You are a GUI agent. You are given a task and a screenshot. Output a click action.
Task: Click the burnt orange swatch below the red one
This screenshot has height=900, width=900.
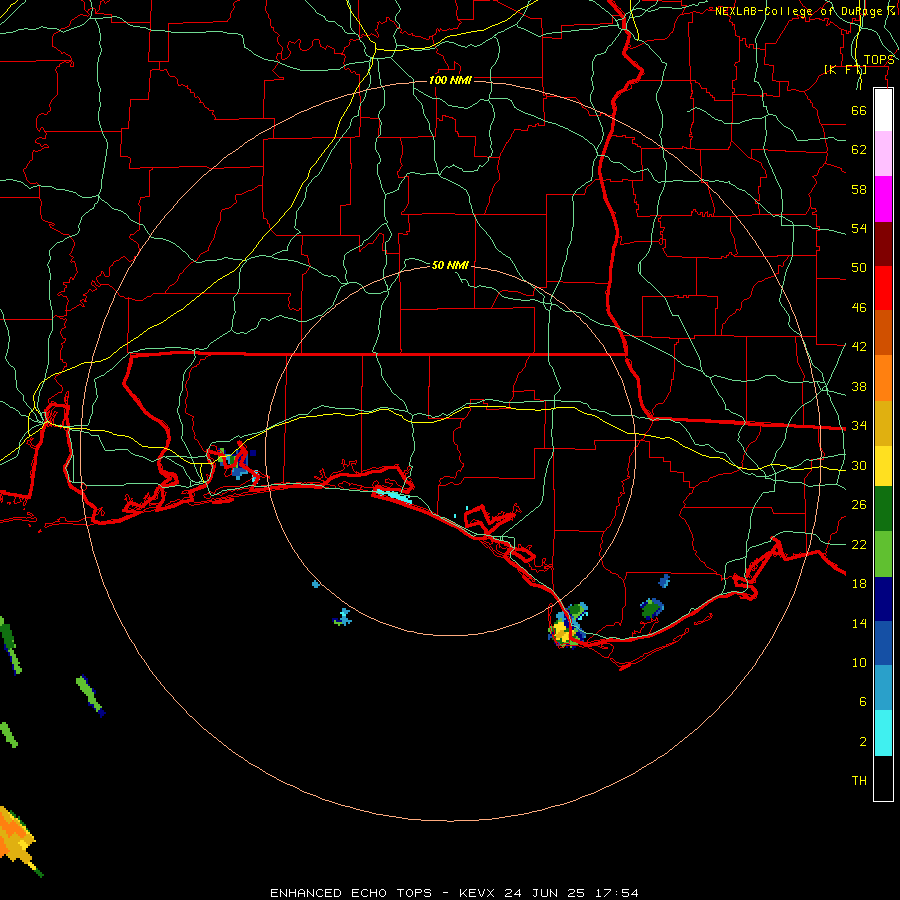click(x=883, y=332)
